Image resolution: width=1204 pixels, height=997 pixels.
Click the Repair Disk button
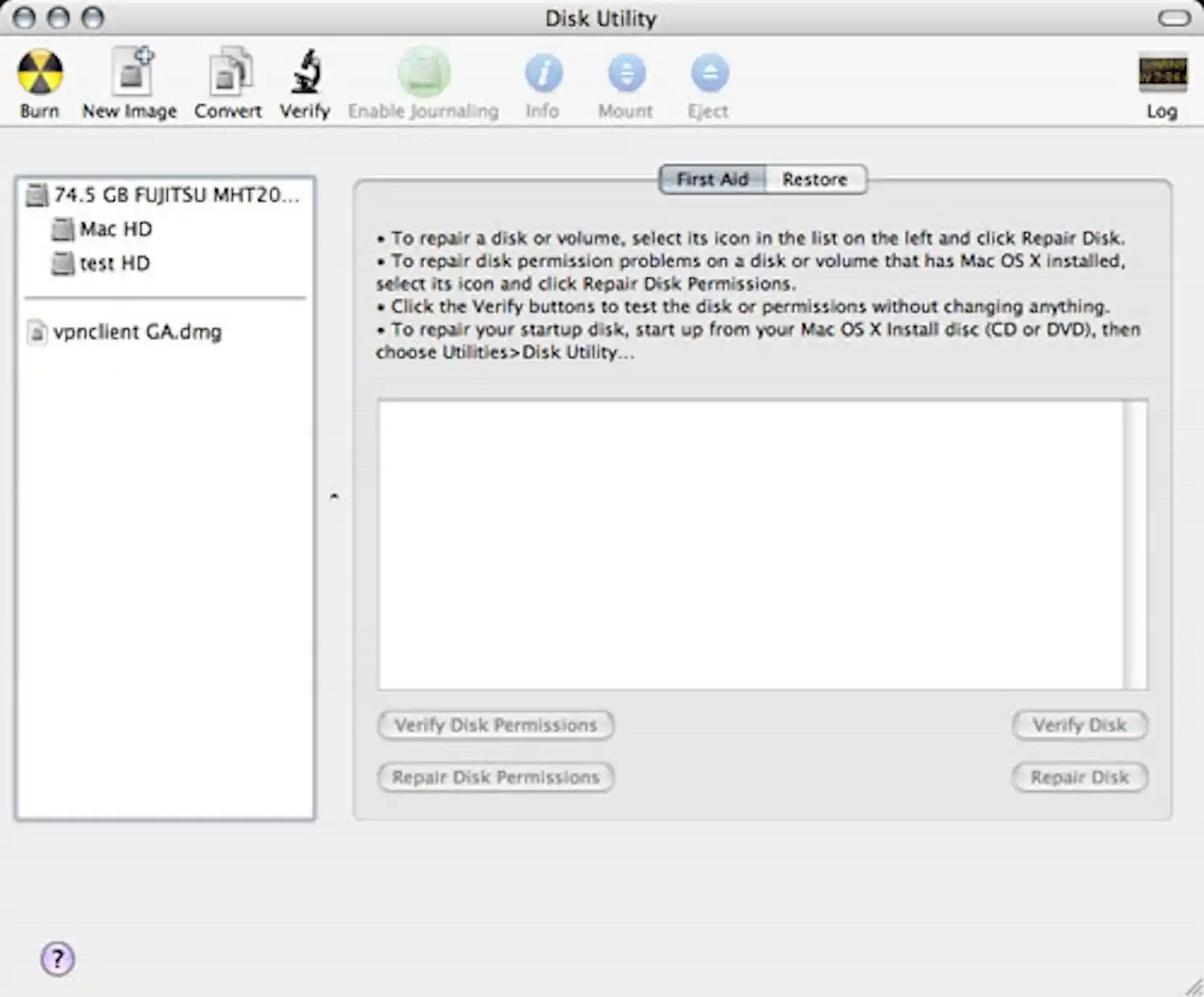pyautogui.click(x=1079, y=777)
